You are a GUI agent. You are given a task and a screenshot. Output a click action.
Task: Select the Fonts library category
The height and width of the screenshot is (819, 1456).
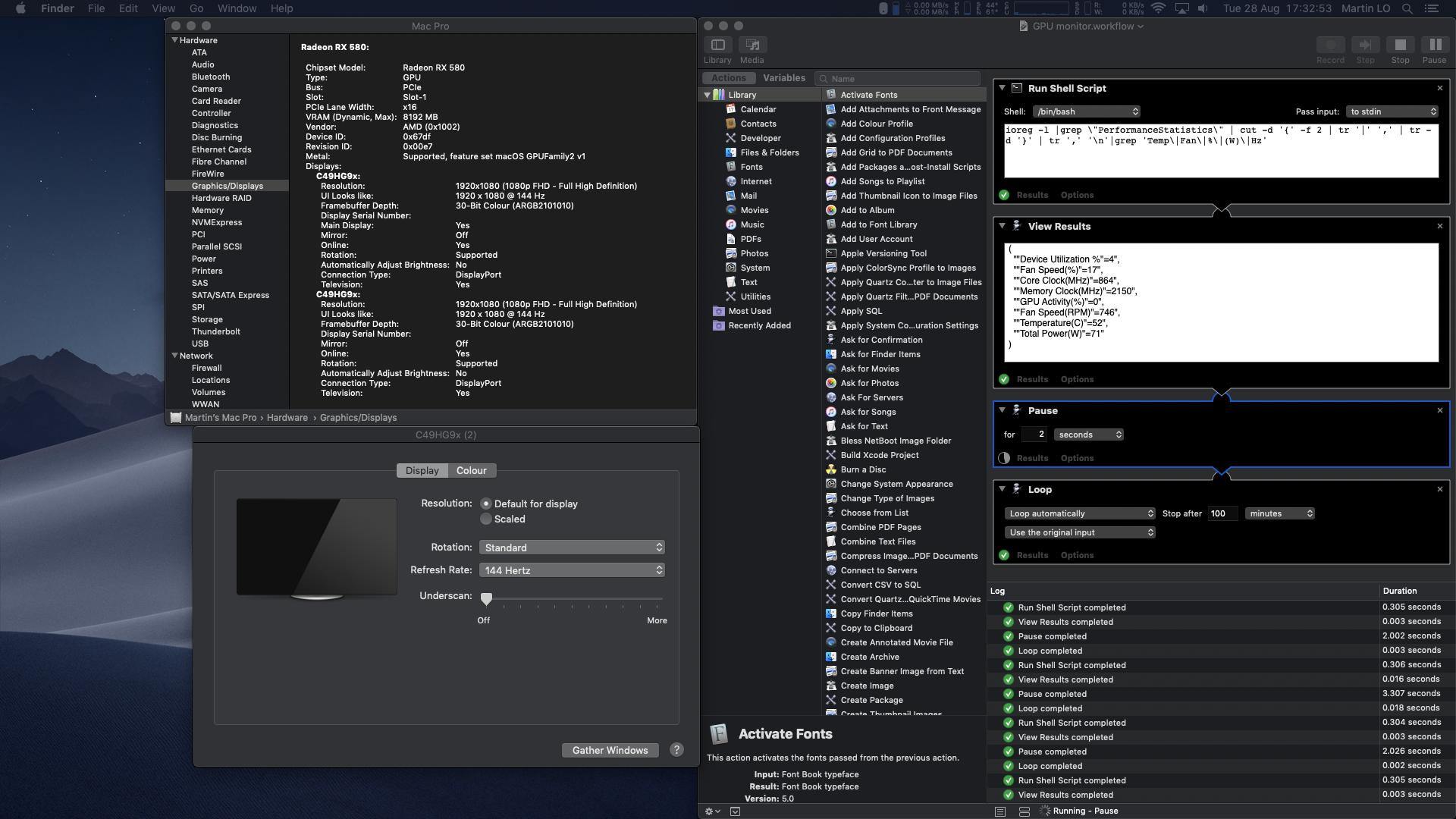pos(752,167)
